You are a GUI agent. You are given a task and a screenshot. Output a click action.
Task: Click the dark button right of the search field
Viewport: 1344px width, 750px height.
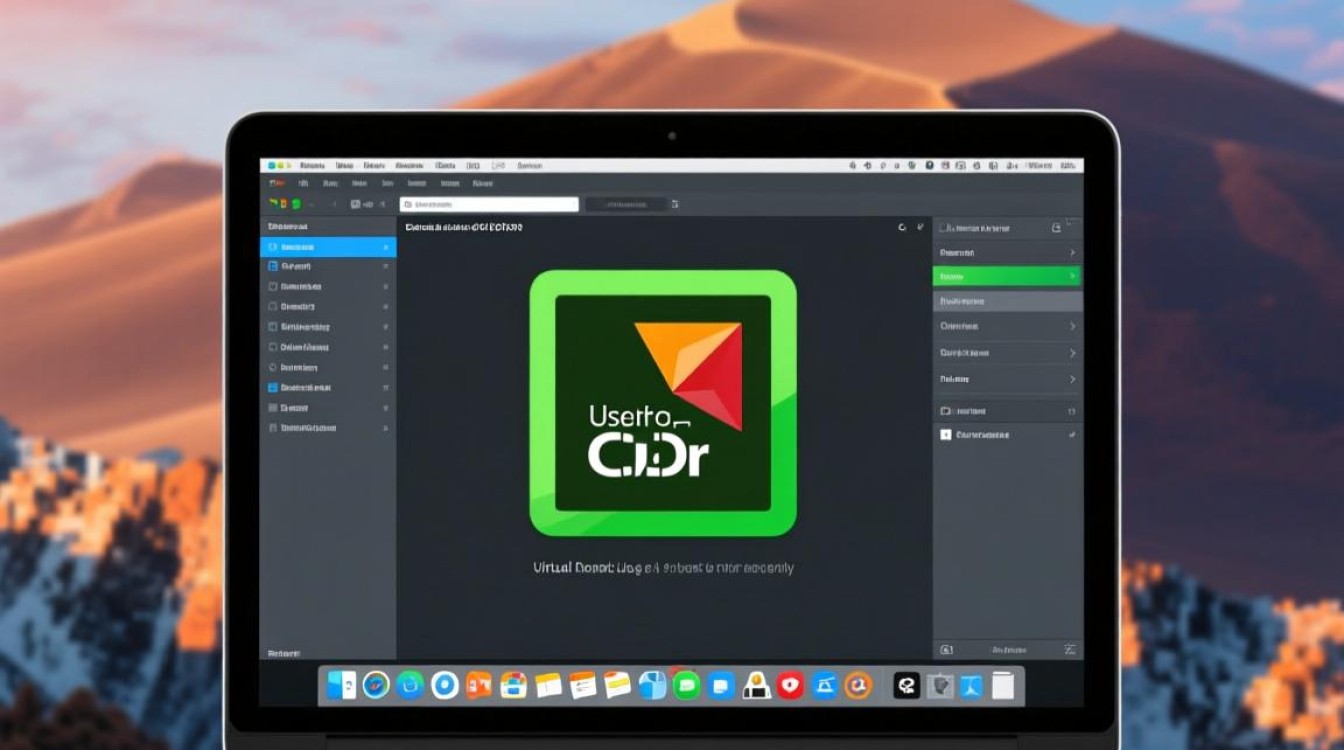pyautogui.click(x=625, y=204)
